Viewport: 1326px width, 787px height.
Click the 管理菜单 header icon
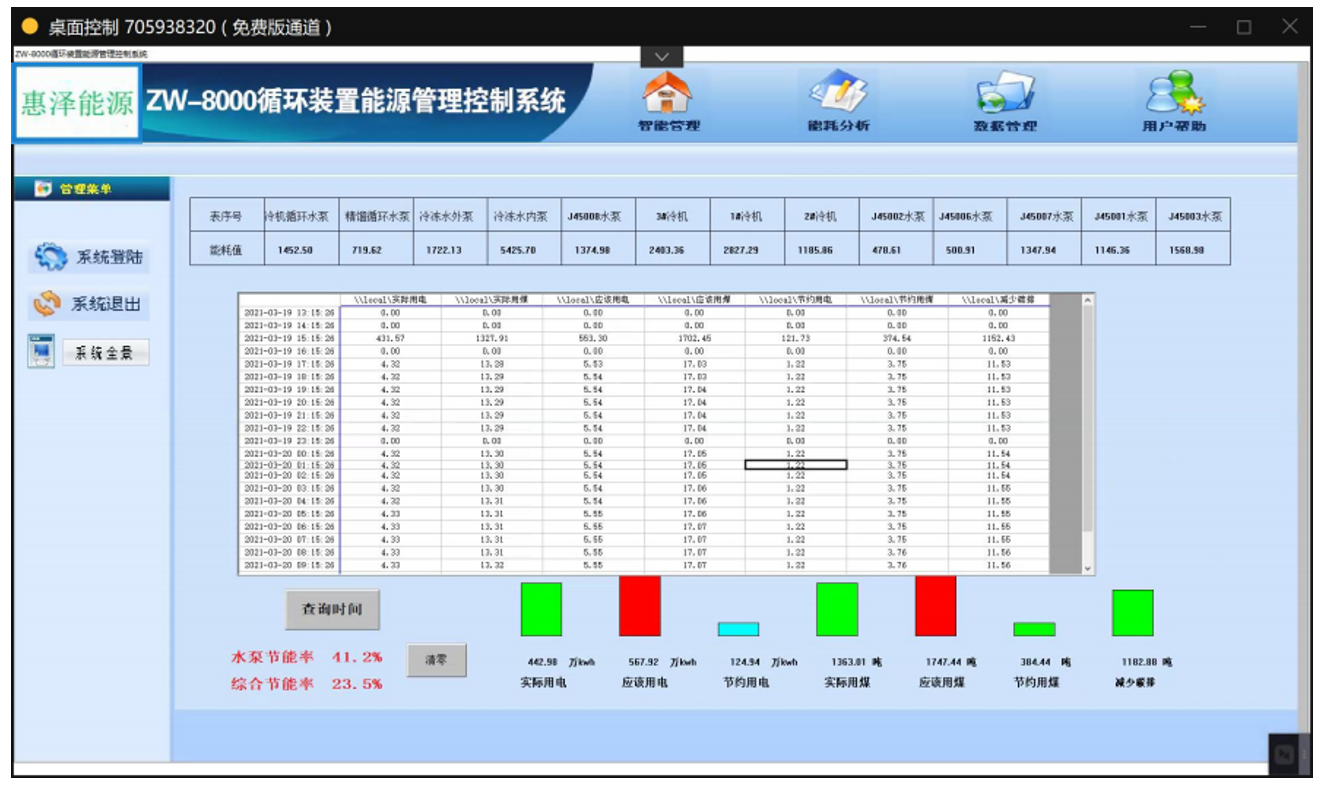pyautogui.click(x=43, y=189)
